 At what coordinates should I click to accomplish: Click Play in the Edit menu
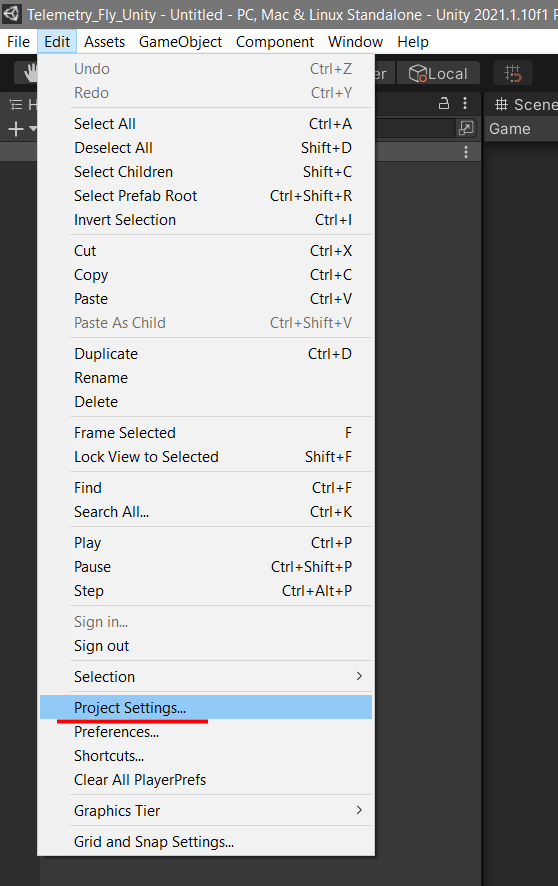coord(206,542)
